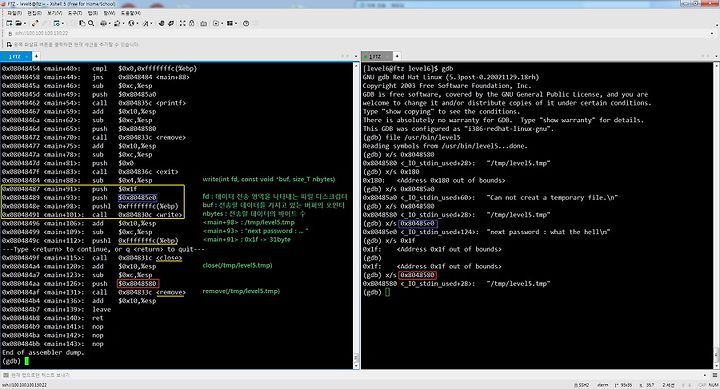Click the color scheme toolbar icon

117,23
